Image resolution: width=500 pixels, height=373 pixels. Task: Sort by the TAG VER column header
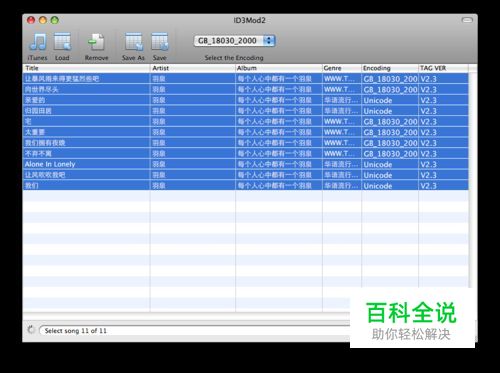443,68
